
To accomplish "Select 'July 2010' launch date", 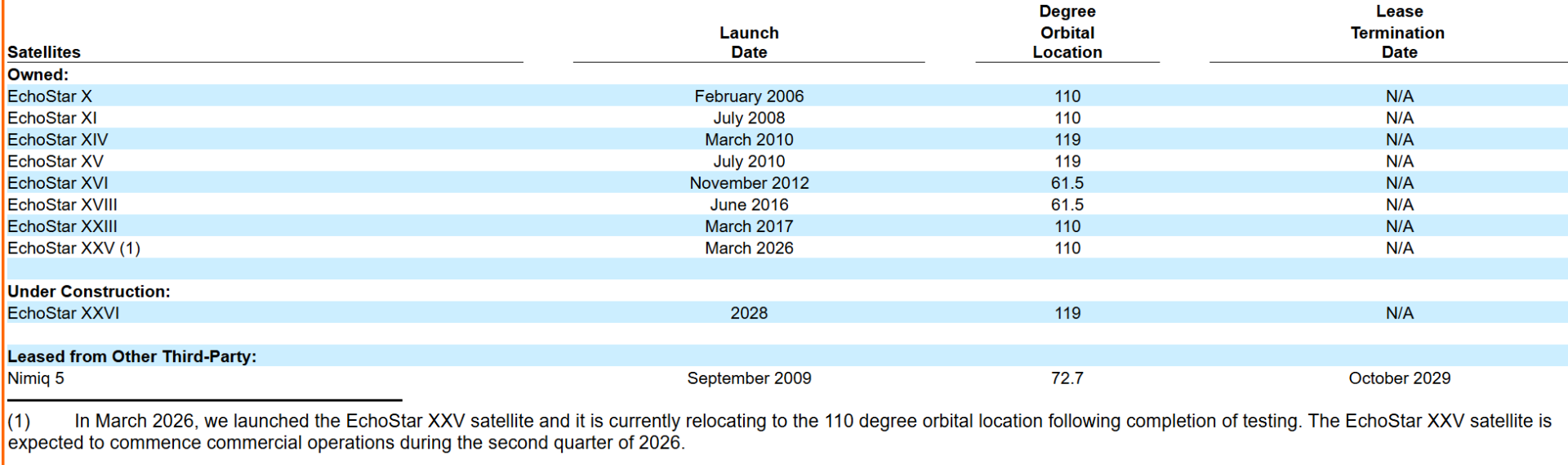I will point(749,161).
